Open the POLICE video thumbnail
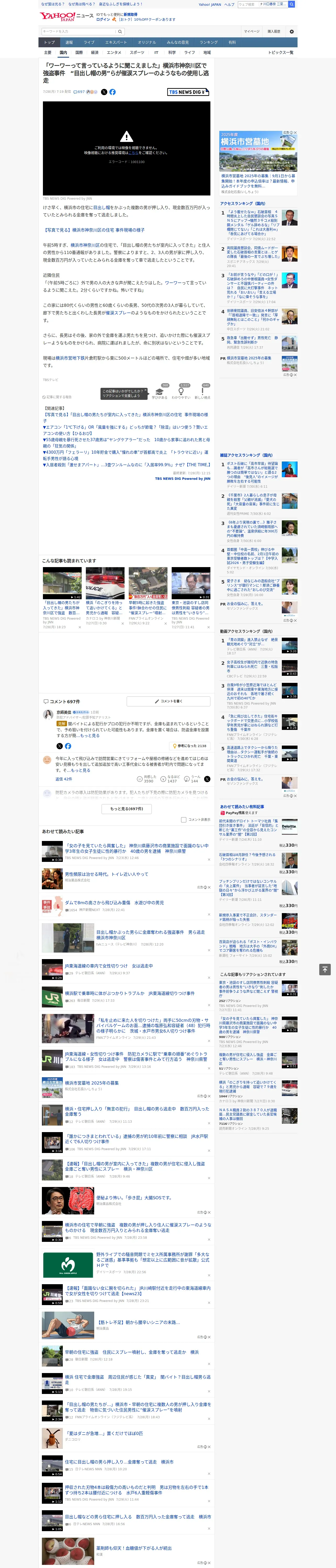Viewport: 336px width, 1568px height. tap(105, 583)
